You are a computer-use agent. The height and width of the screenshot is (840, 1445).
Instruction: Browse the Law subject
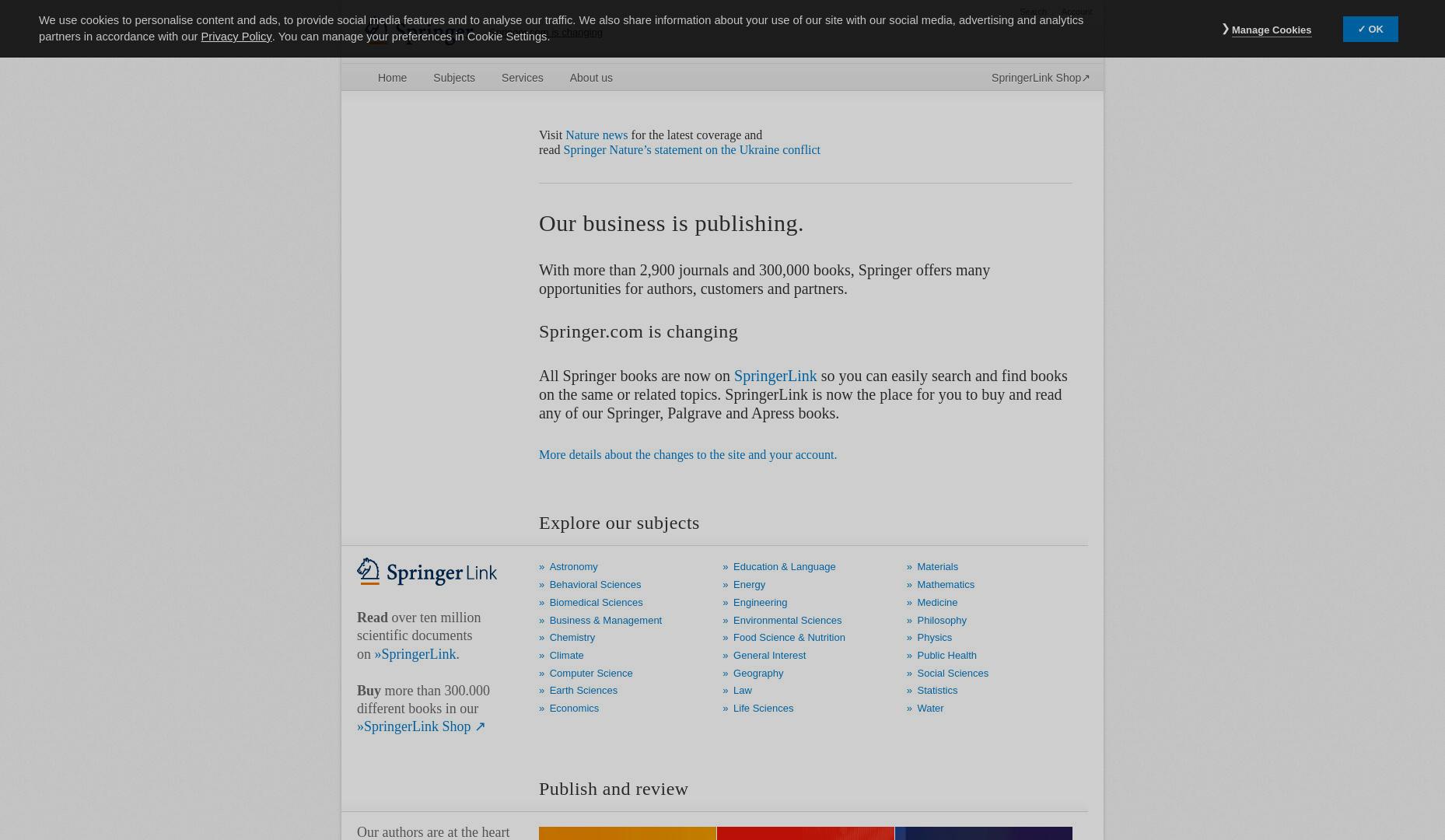(x=742, y=691)
